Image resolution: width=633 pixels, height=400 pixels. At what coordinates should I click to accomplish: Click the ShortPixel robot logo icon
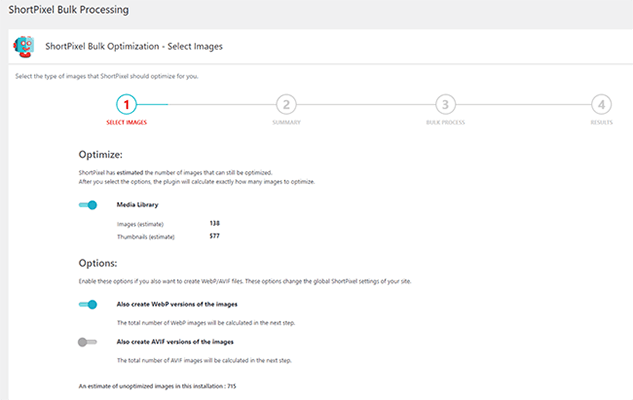(26, 47)
